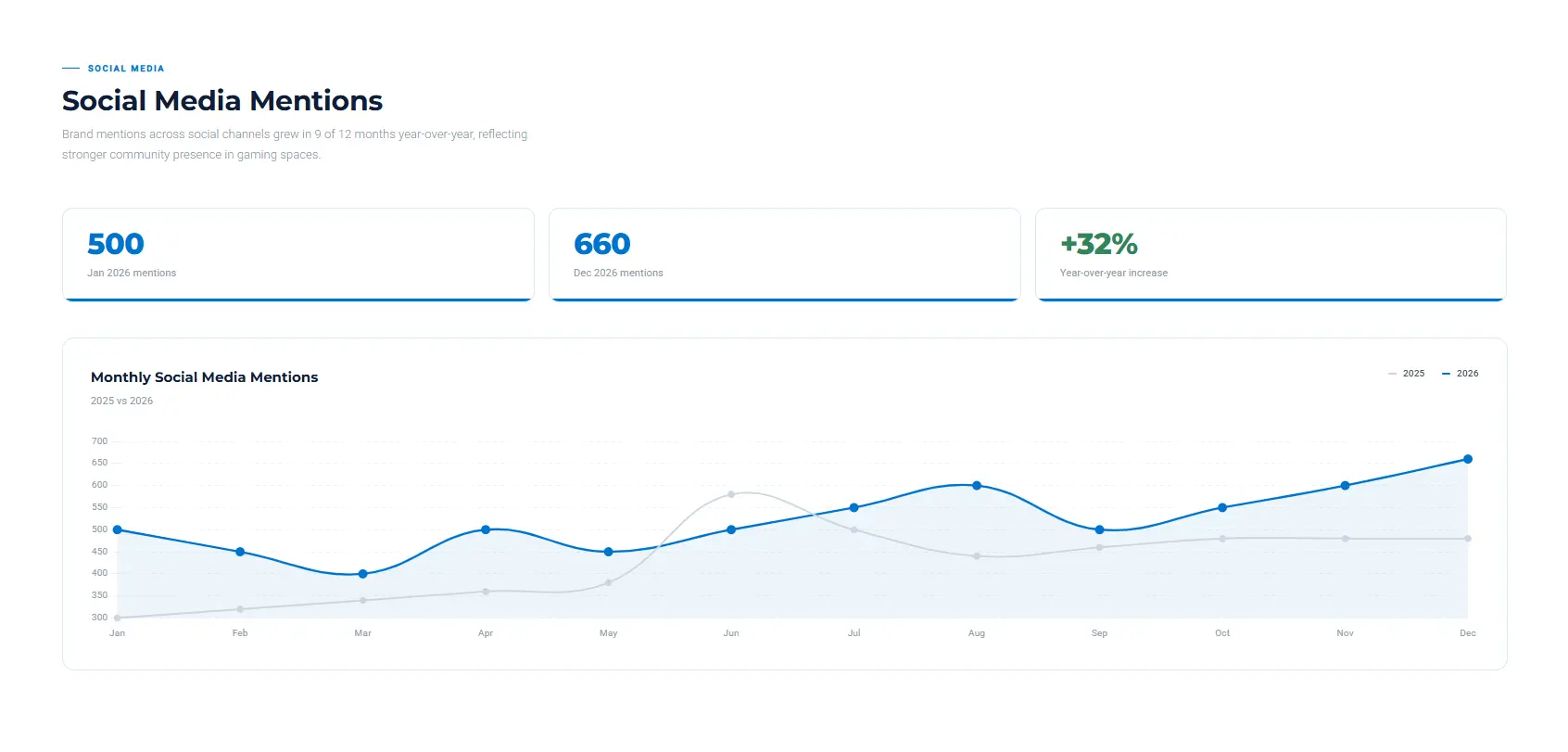Click the 2026 December data point
This screenshot has height=752, width=1568.
(x=1468, y=459)
